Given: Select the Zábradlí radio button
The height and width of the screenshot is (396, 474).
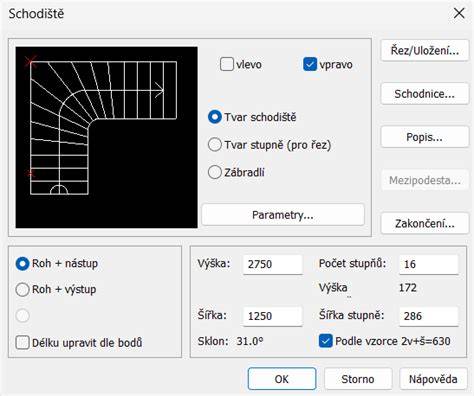Looking at the screenshot, I should pyautogui.click(x=215, y=172).
